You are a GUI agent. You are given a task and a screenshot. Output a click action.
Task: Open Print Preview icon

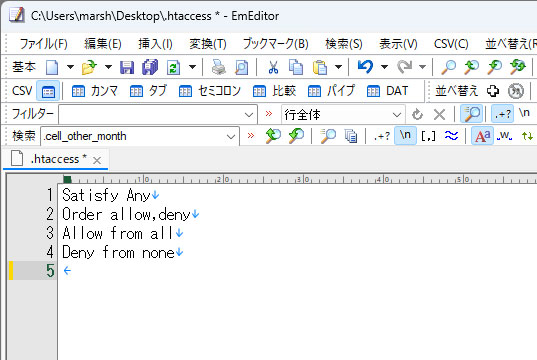(x=242, y=67)
